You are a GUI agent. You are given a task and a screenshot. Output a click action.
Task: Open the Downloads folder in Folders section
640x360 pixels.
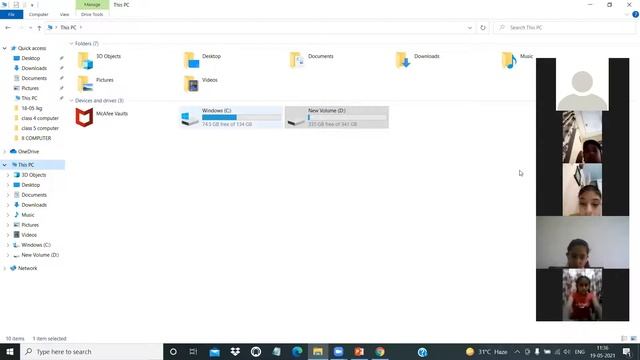pos(403,60)
